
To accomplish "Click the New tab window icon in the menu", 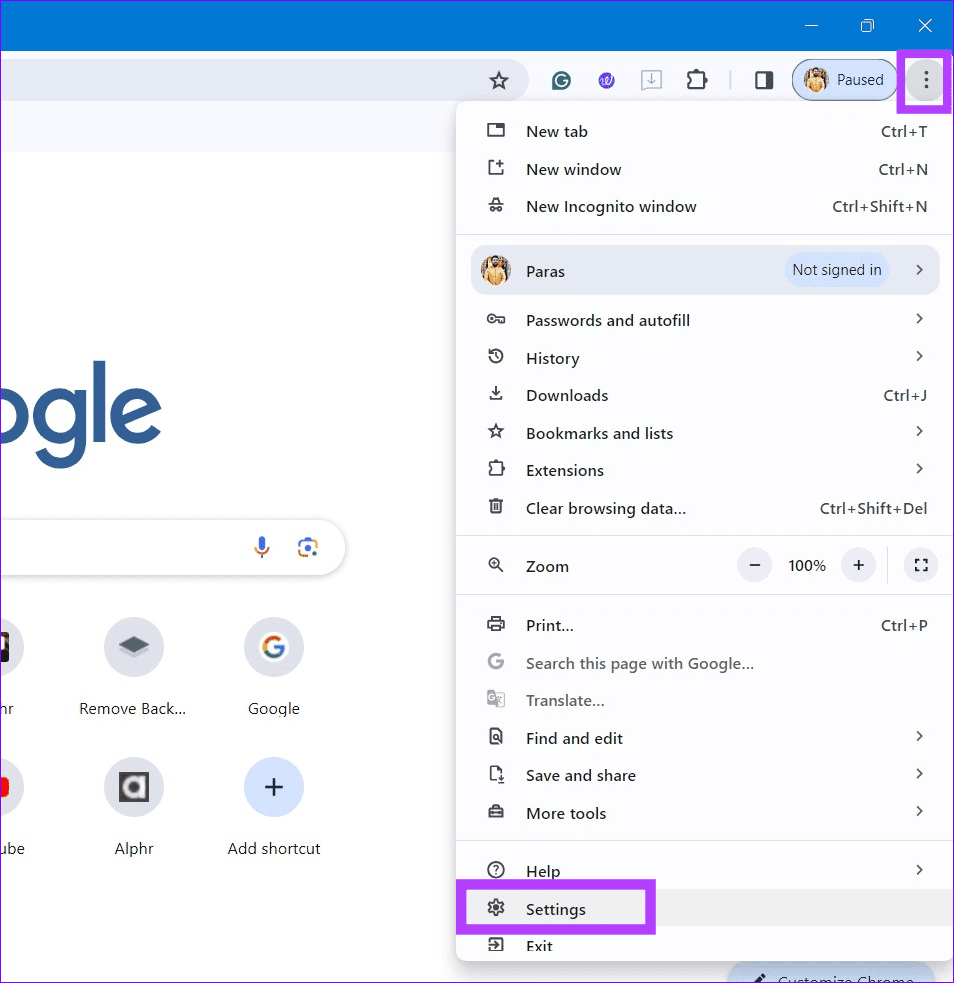I will pos(496,130).
